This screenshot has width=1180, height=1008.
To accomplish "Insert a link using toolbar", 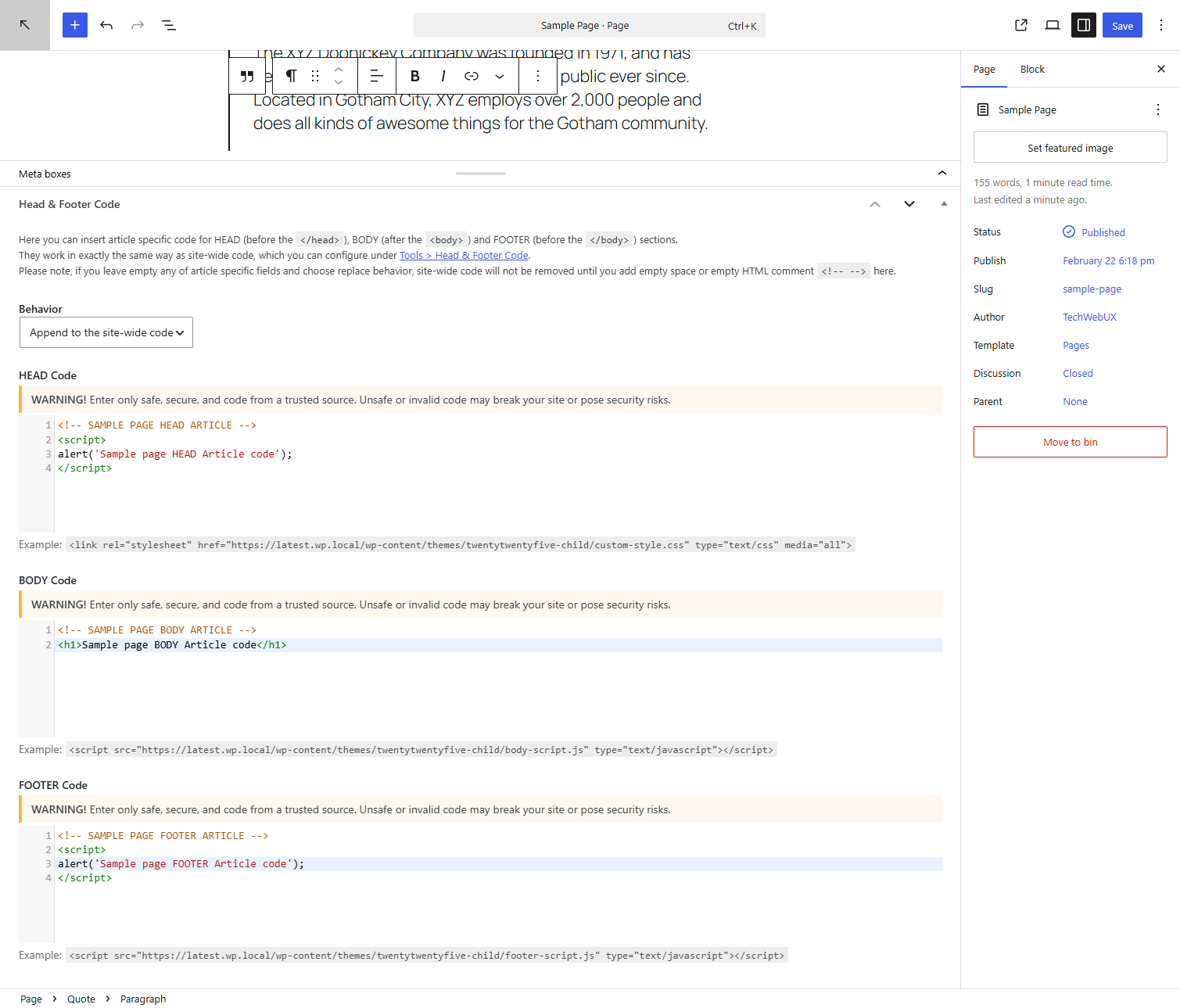I will pyautogui.click(x=472, y=76).
